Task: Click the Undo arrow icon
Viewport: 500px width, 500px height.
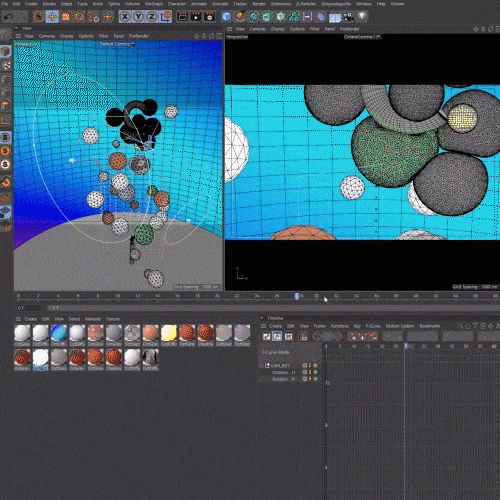Action: [x=9, y=16]
